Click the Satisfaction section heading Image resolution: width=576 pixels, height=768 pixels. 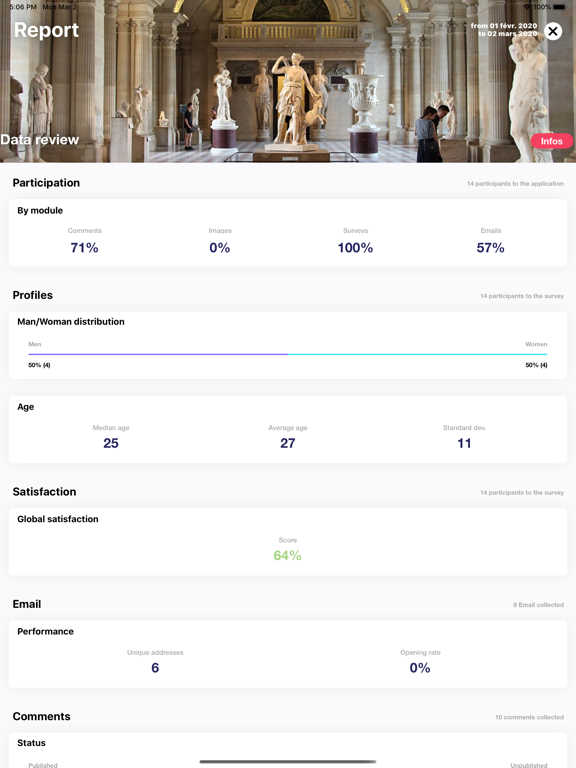[x=44, y=492]
